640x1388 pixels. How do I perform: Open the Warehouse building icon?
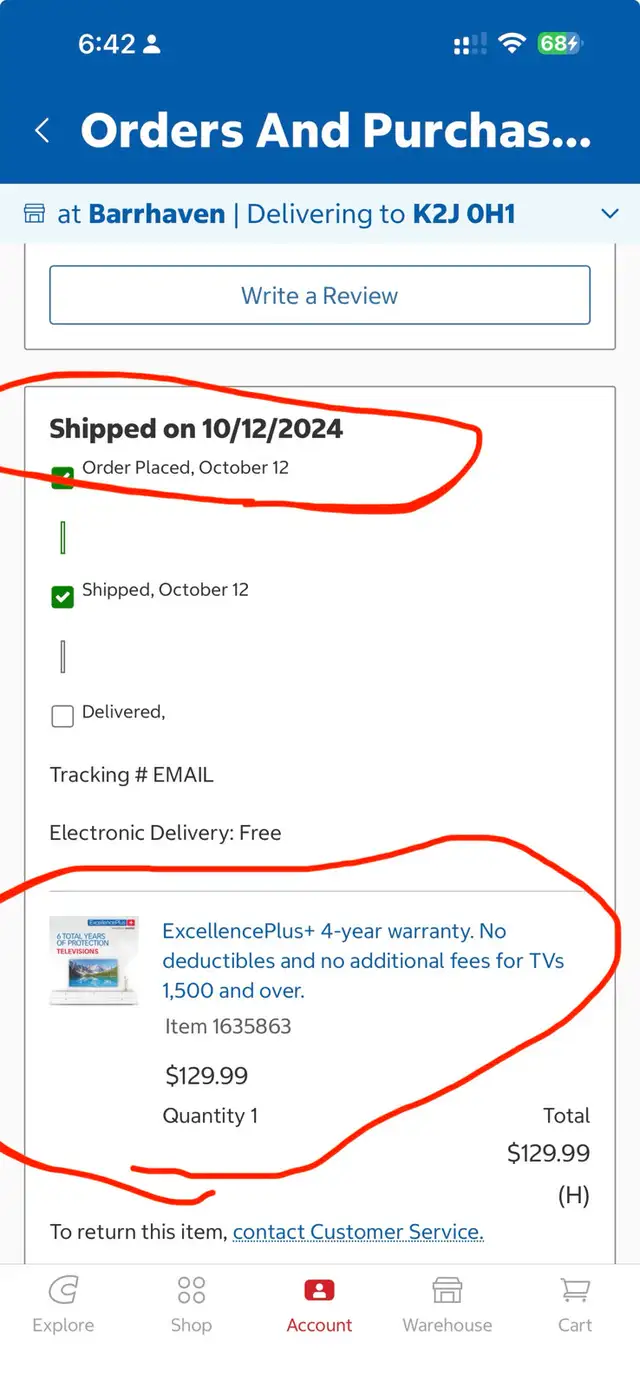pyautogui.click(x=447, y=1290)
